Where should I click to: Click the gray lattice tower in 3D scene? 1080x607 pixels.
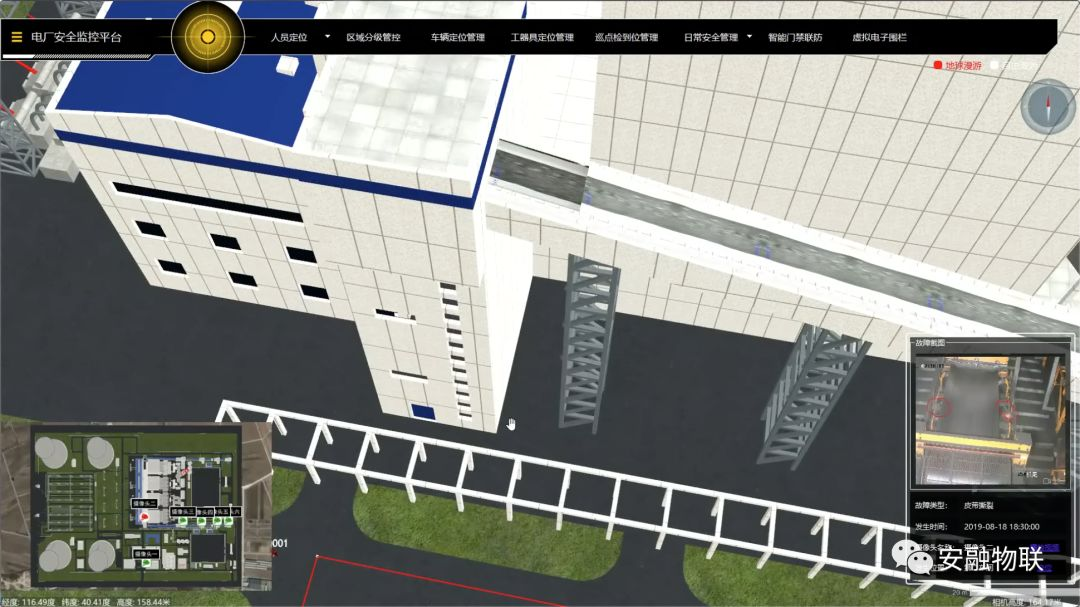point(593,340)
